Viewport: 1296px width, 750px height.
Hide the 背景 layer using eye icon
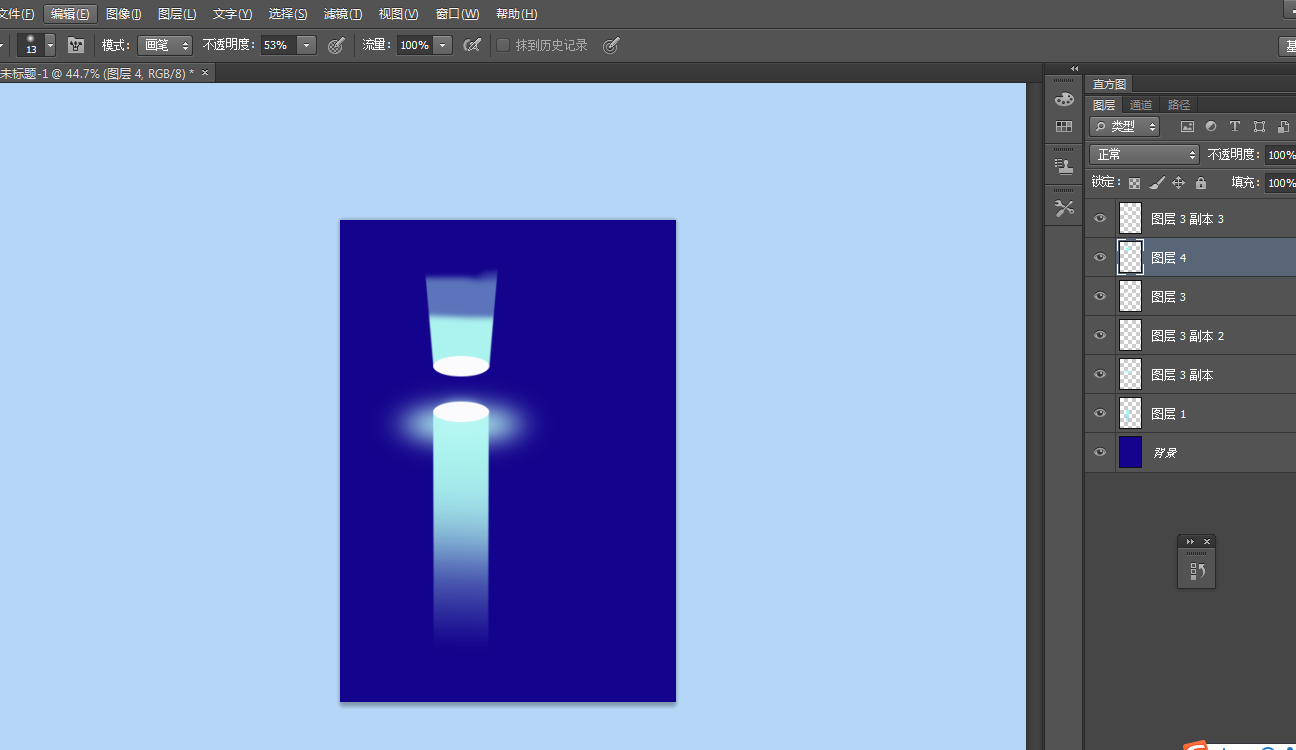coord(1100,452)
